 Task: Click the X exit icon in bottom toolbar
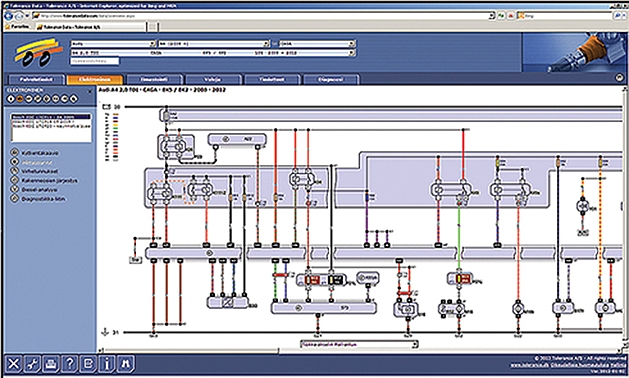tap(13, 364)
